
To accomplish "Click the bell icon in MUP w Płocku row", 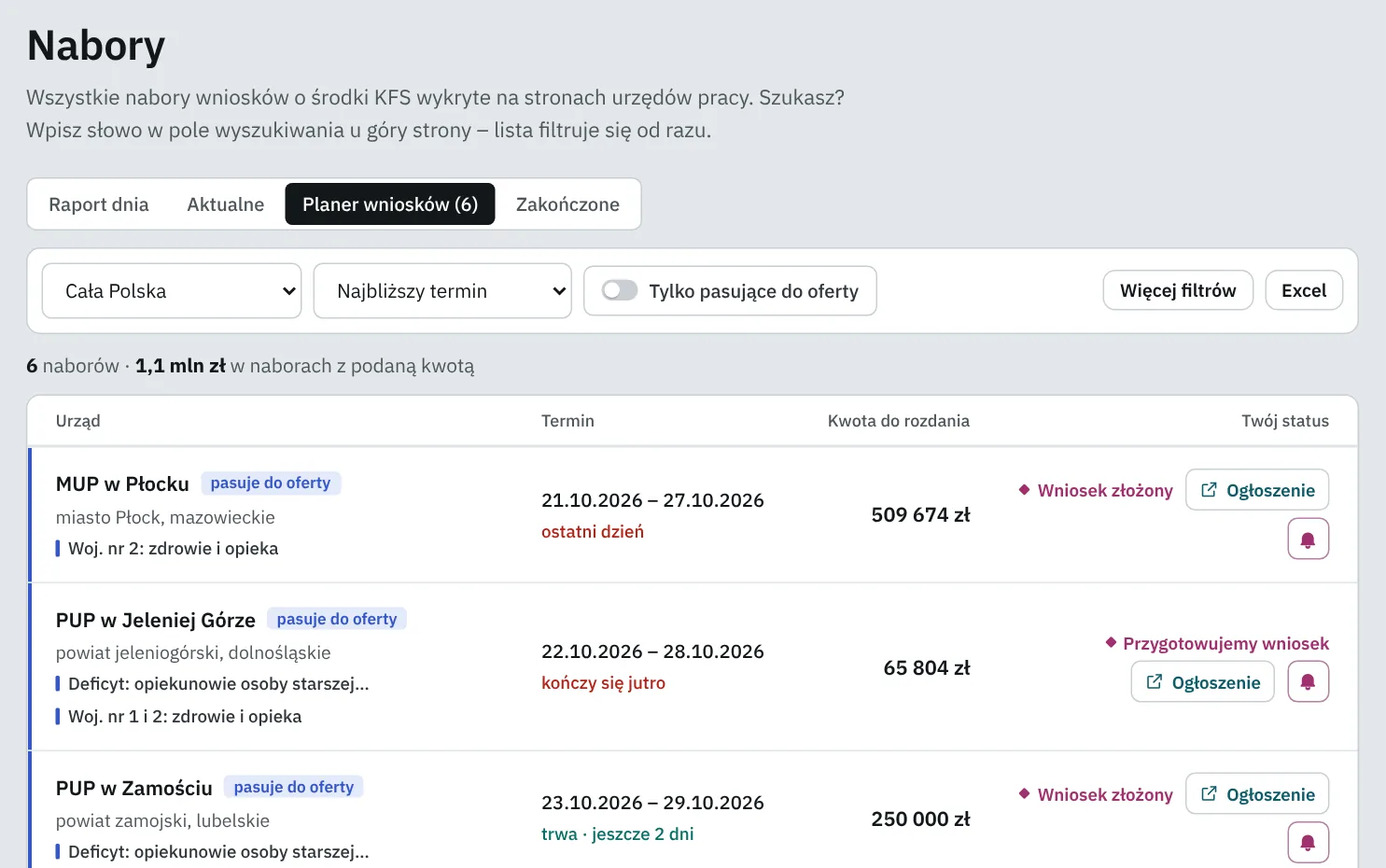I will pos(1308,539).
